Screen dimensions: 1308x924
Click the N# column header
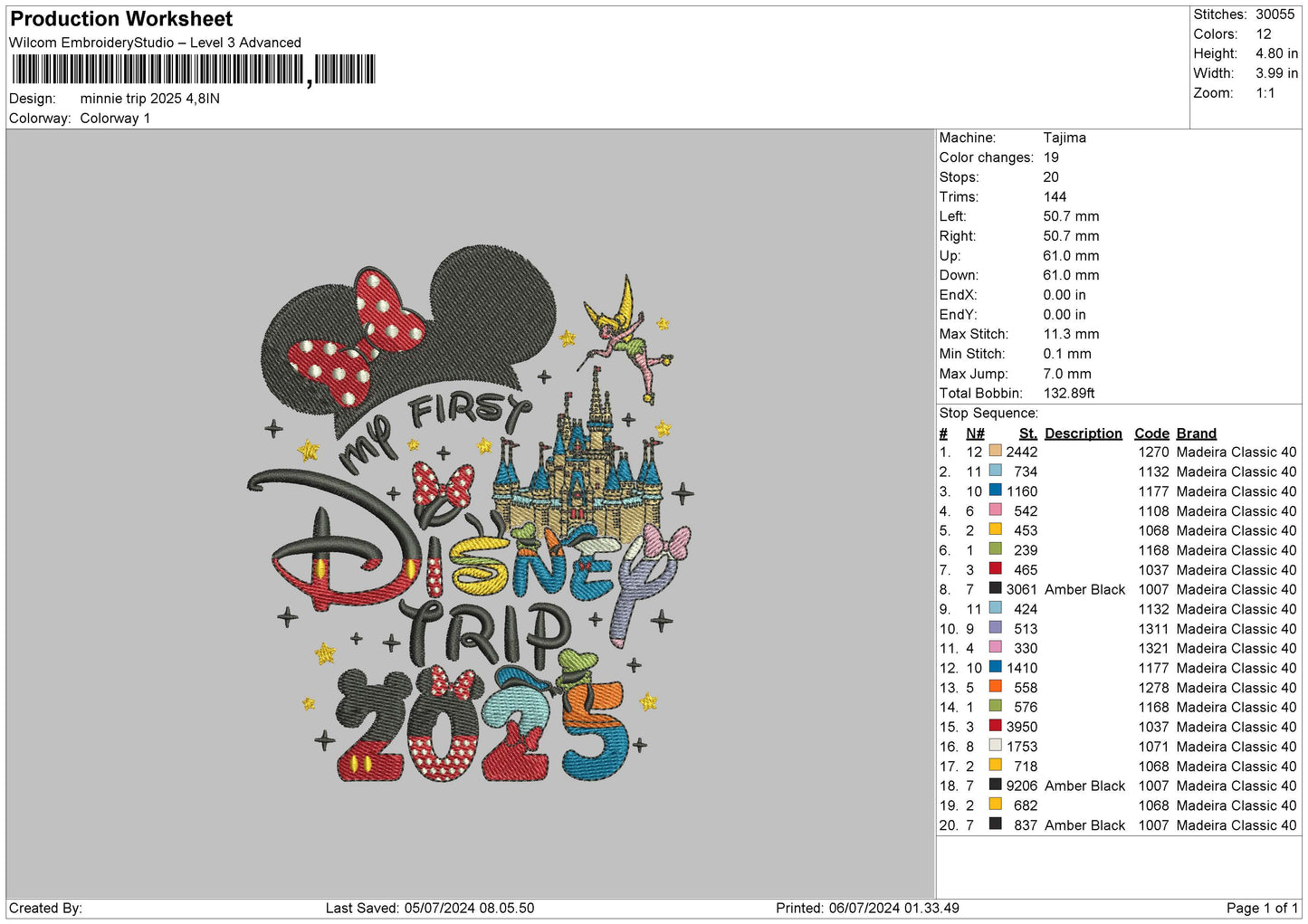pos(975,433)
